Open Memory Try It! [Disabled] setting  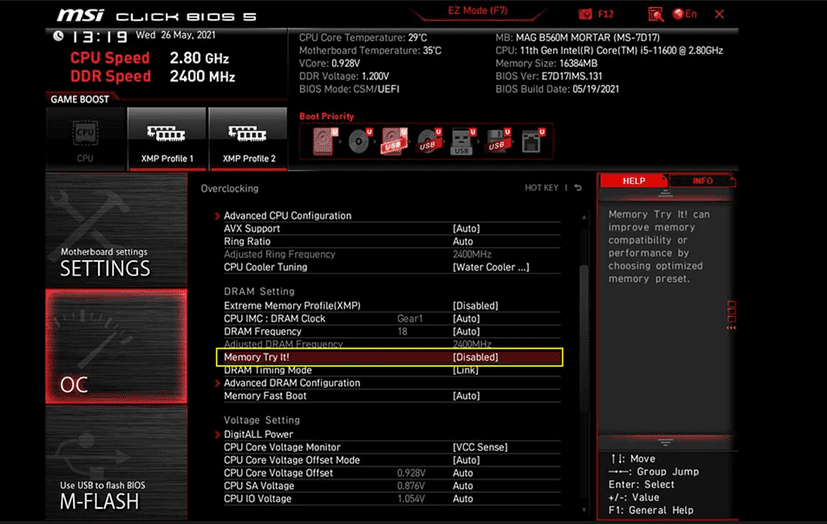tap(390, 357)
